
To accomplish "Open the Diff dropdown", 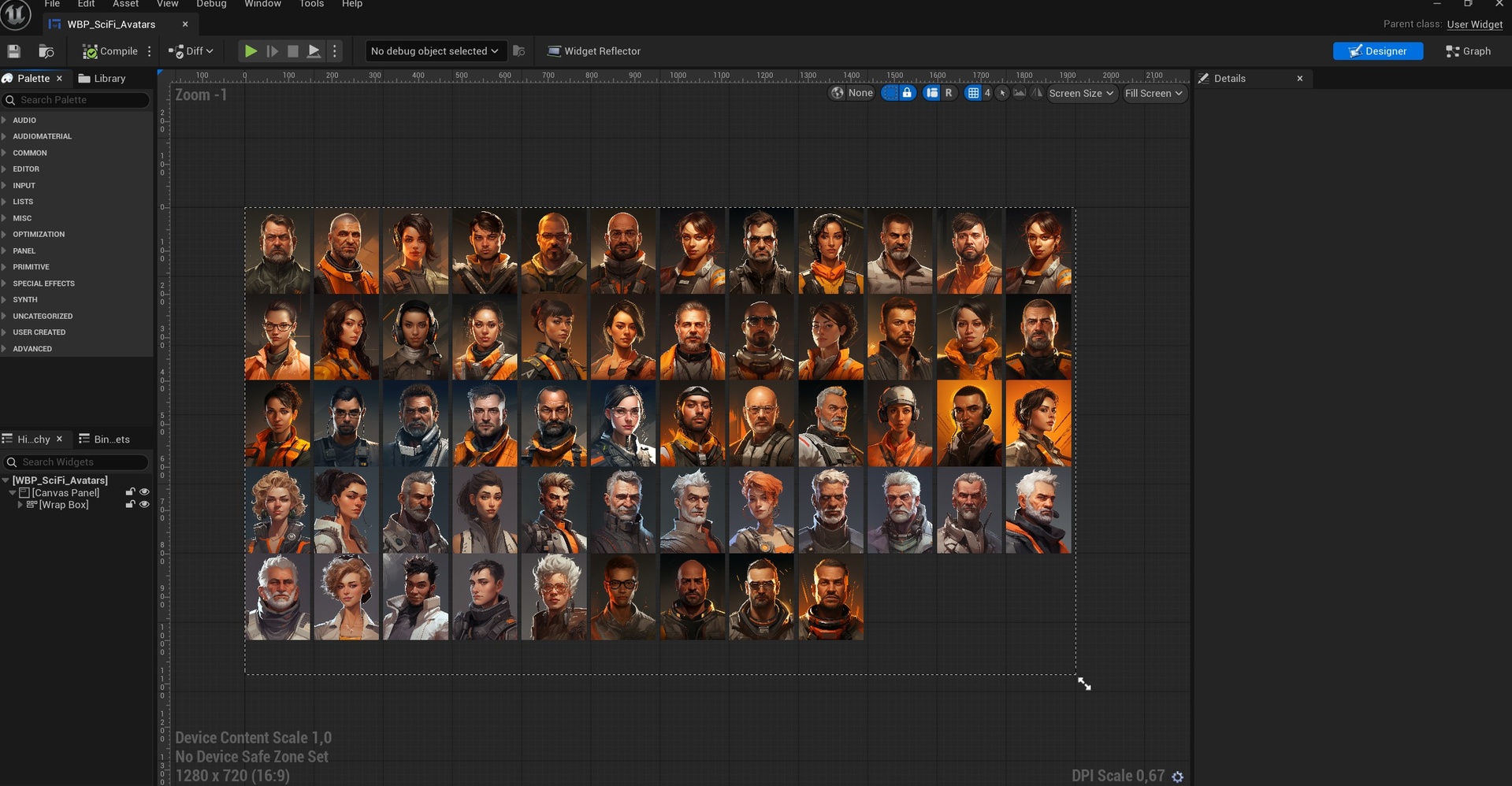I will point(191,51).
